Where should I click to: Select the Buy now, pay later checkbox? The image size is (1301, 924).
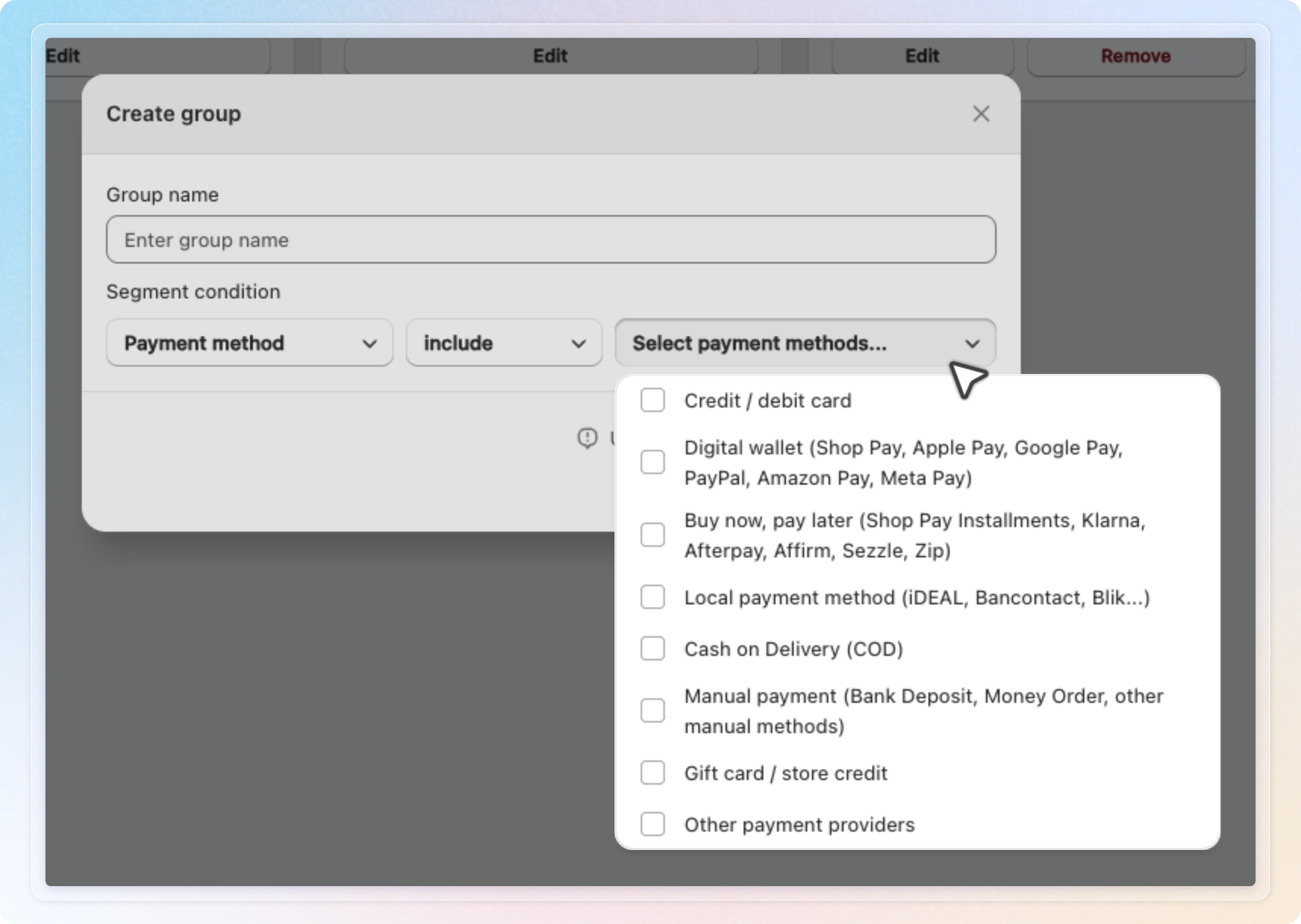click(652, 535)
